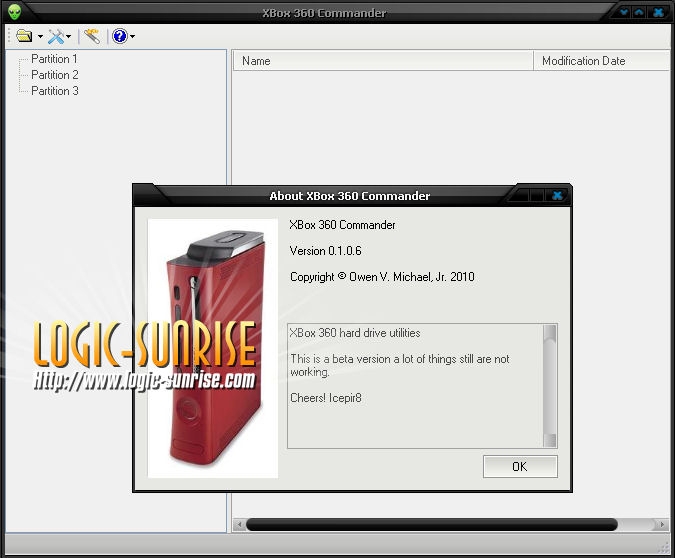Minimize the main window using down-arrow button

(623, 13)
